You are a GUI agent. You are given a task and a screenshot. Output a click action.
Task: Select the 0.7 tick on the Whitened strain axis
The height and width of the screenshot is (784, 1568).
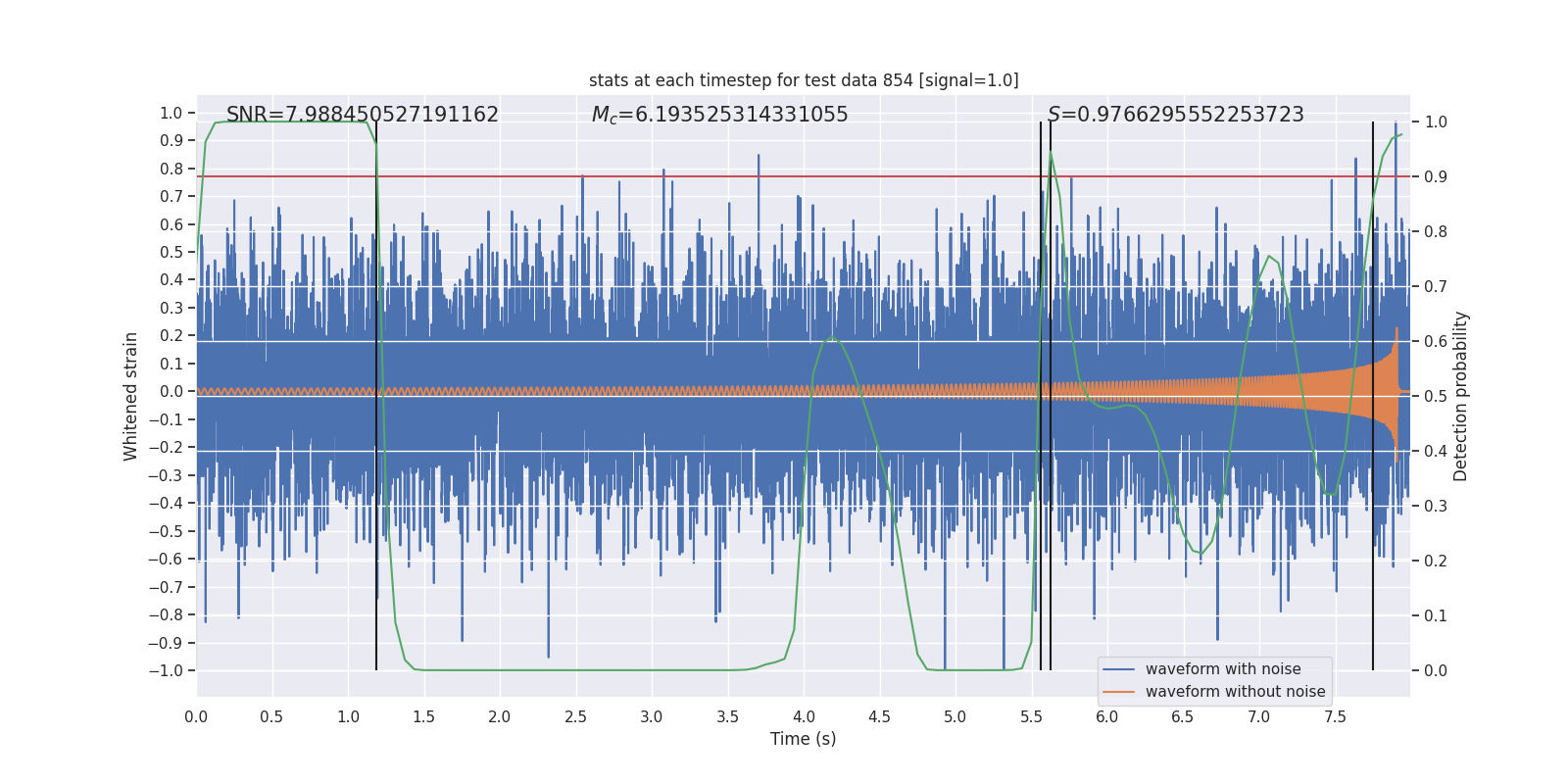click(x=171, y=196)
